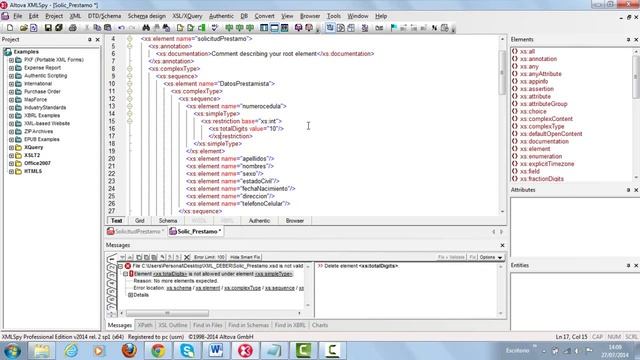Open Word from the taskbar

(x=216, y=350)
